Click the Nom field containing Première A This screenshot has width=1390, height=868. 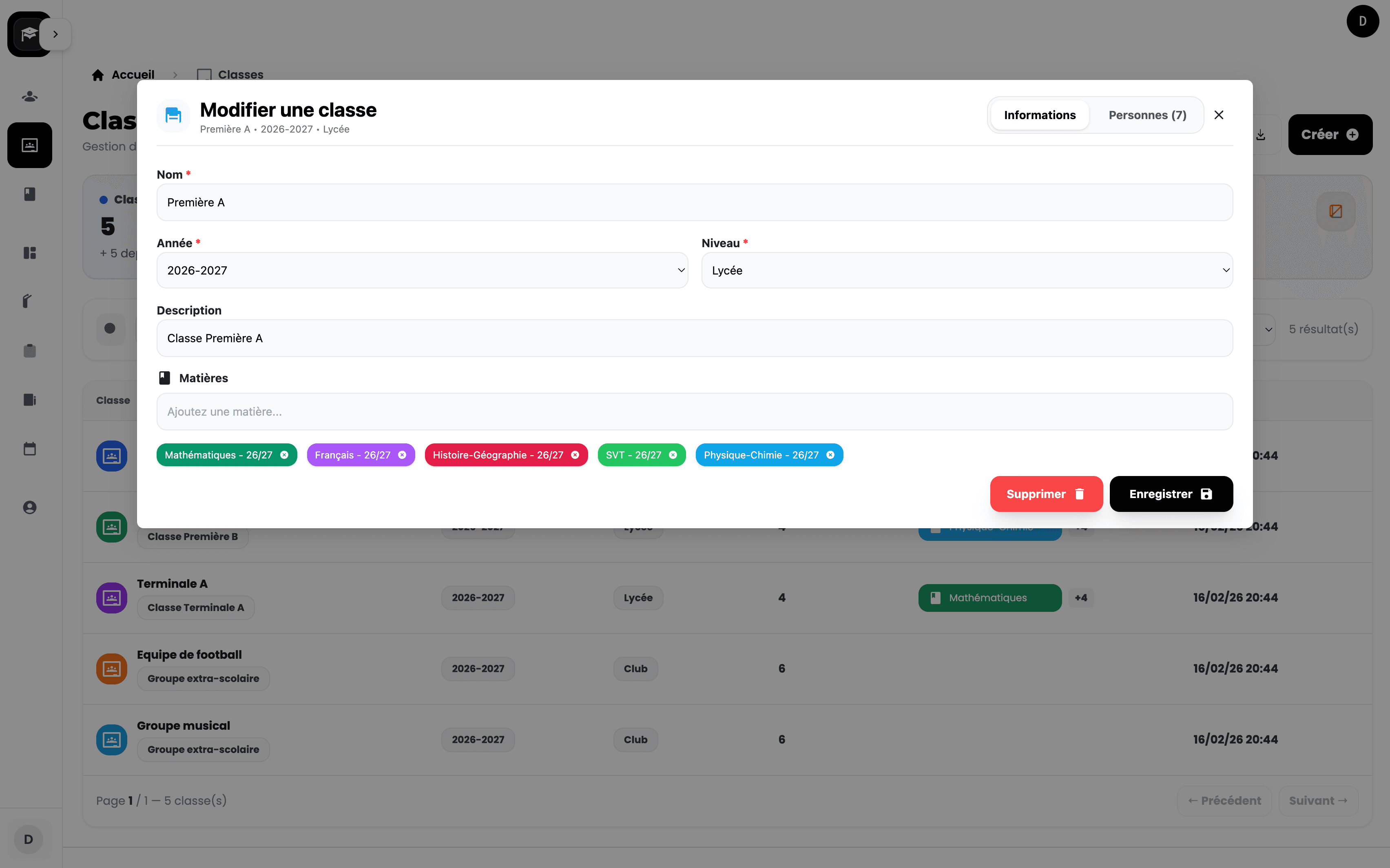694,203
